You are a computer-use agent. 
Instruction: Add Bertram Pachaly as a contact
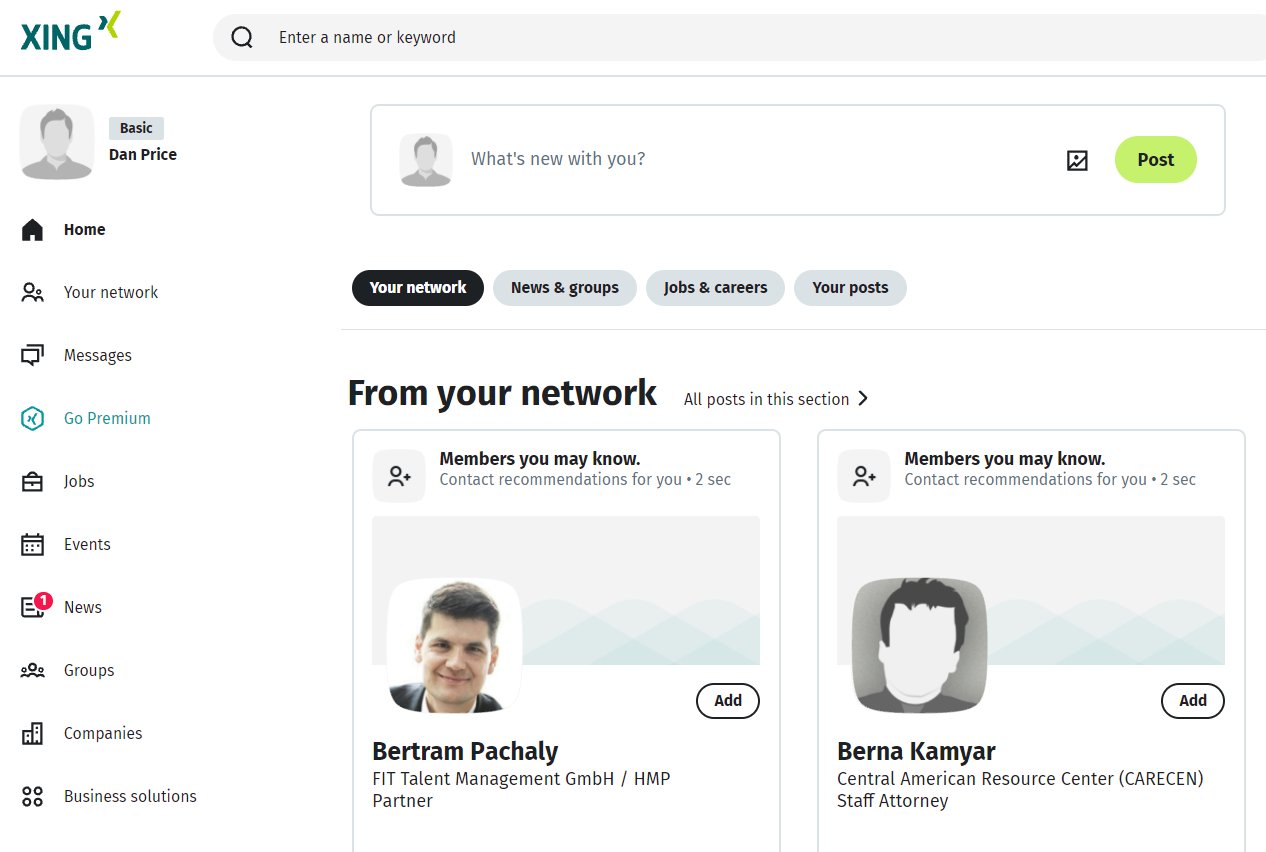pos(727,701)
